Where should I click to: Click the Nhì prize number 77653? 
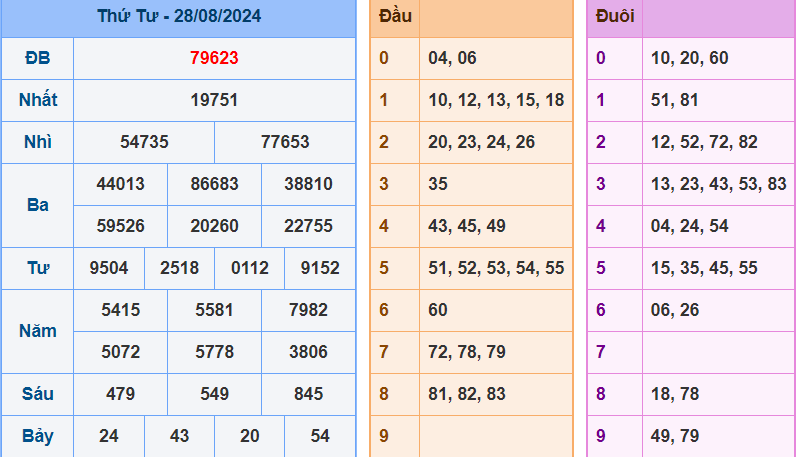point(285,142)
